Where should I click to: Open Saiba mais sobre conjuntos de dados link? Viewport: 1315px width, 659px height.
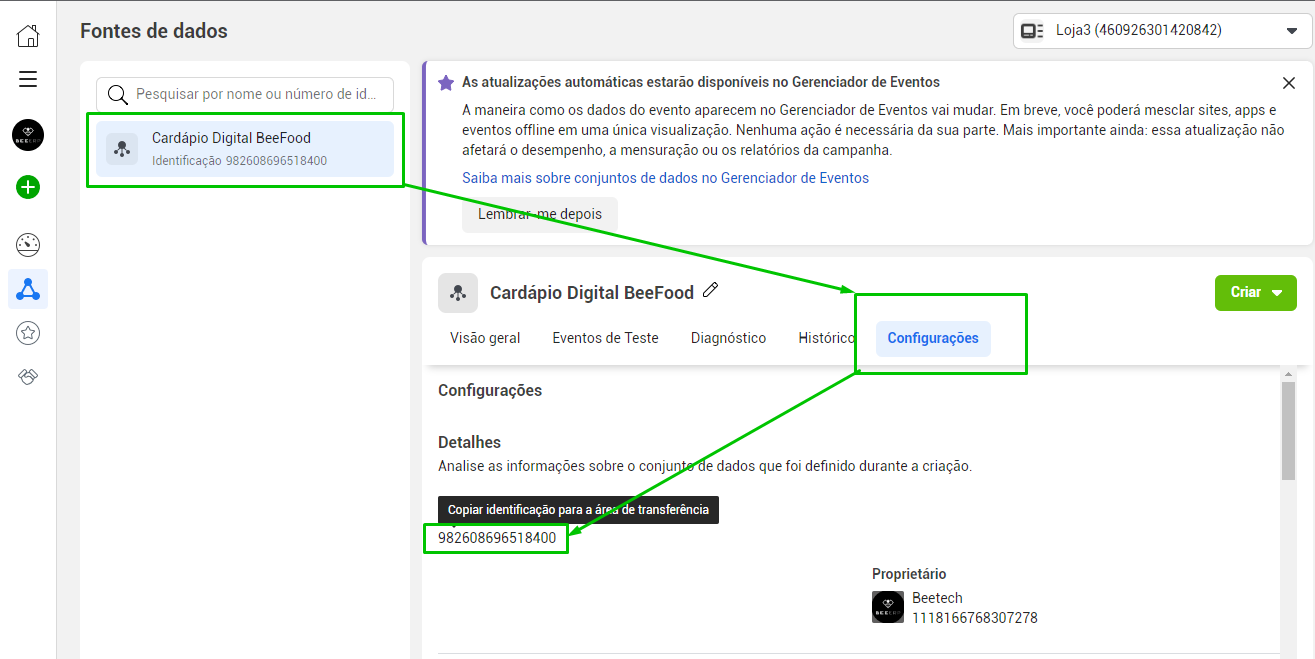[665, 178]
